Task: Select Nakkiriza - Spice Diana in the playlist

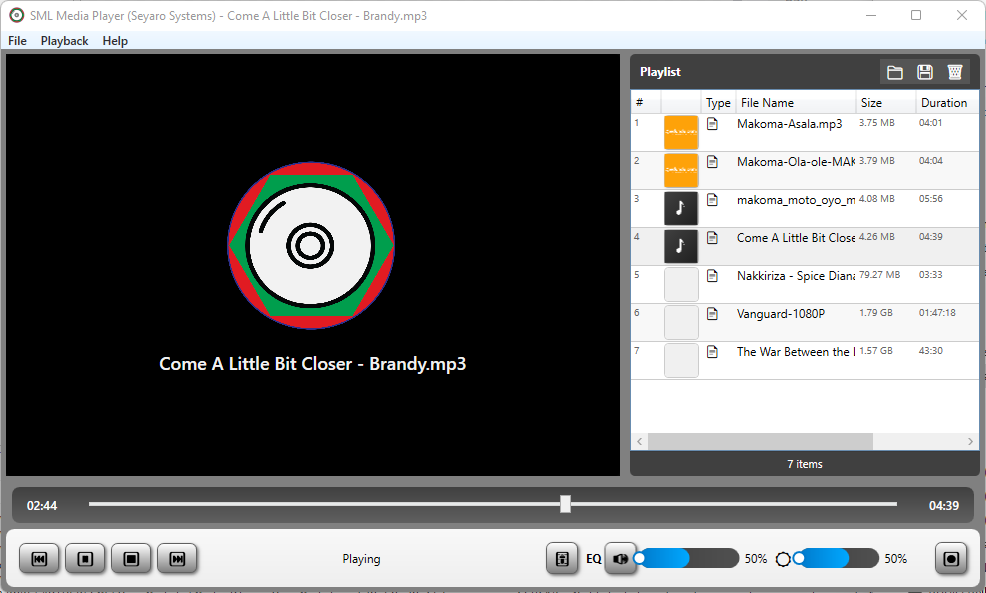Action: [x=795, y=275]
